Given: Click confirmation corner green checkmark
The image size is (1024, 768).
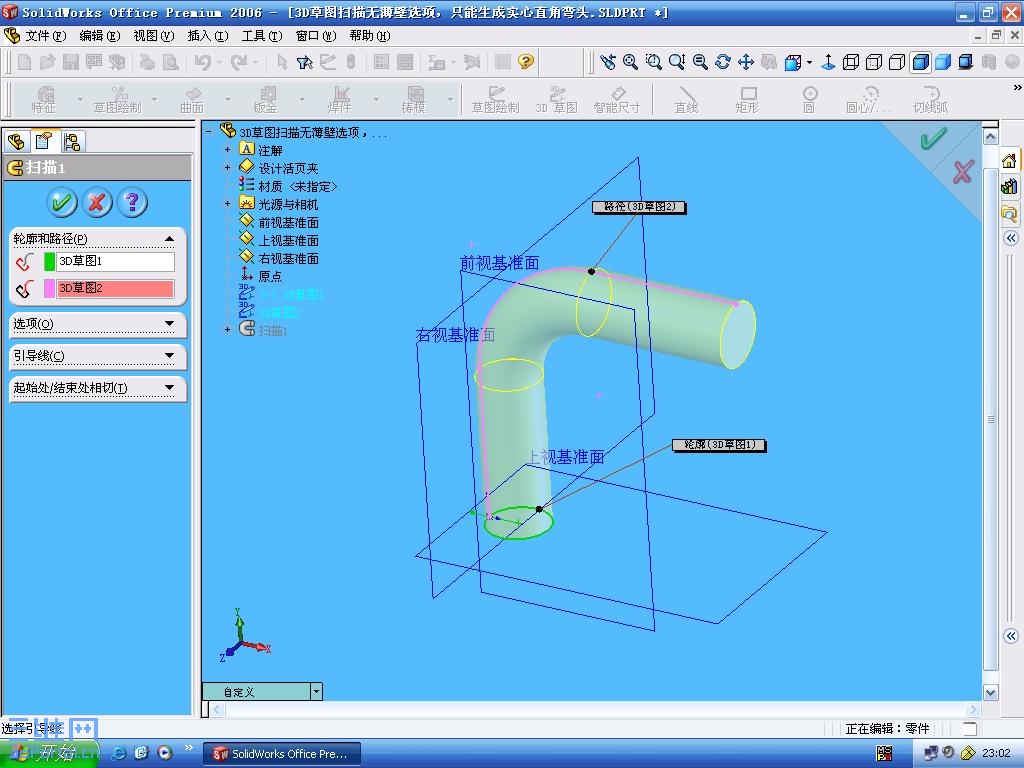Looking at the screenshot, I should 933,138.
